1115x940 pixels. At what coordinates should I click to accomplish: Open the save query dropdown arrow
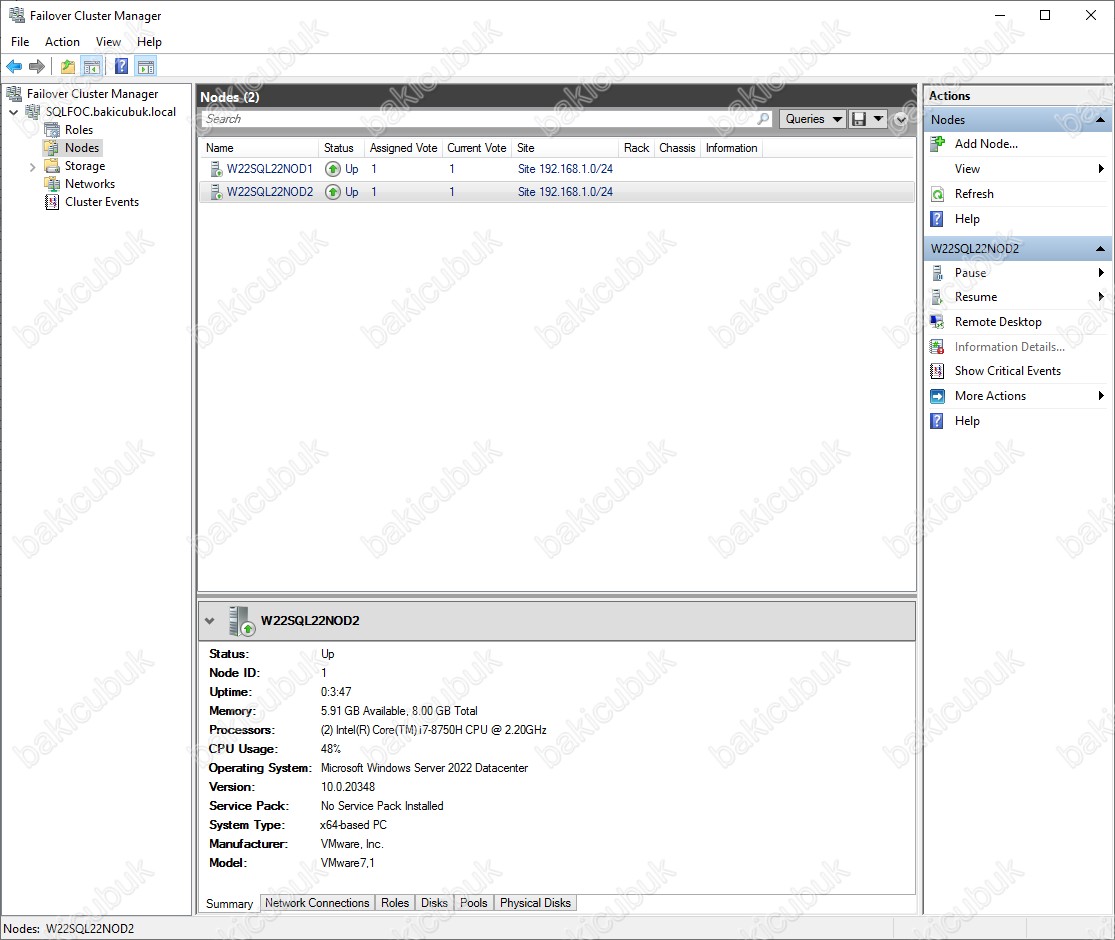click(878, 119)
